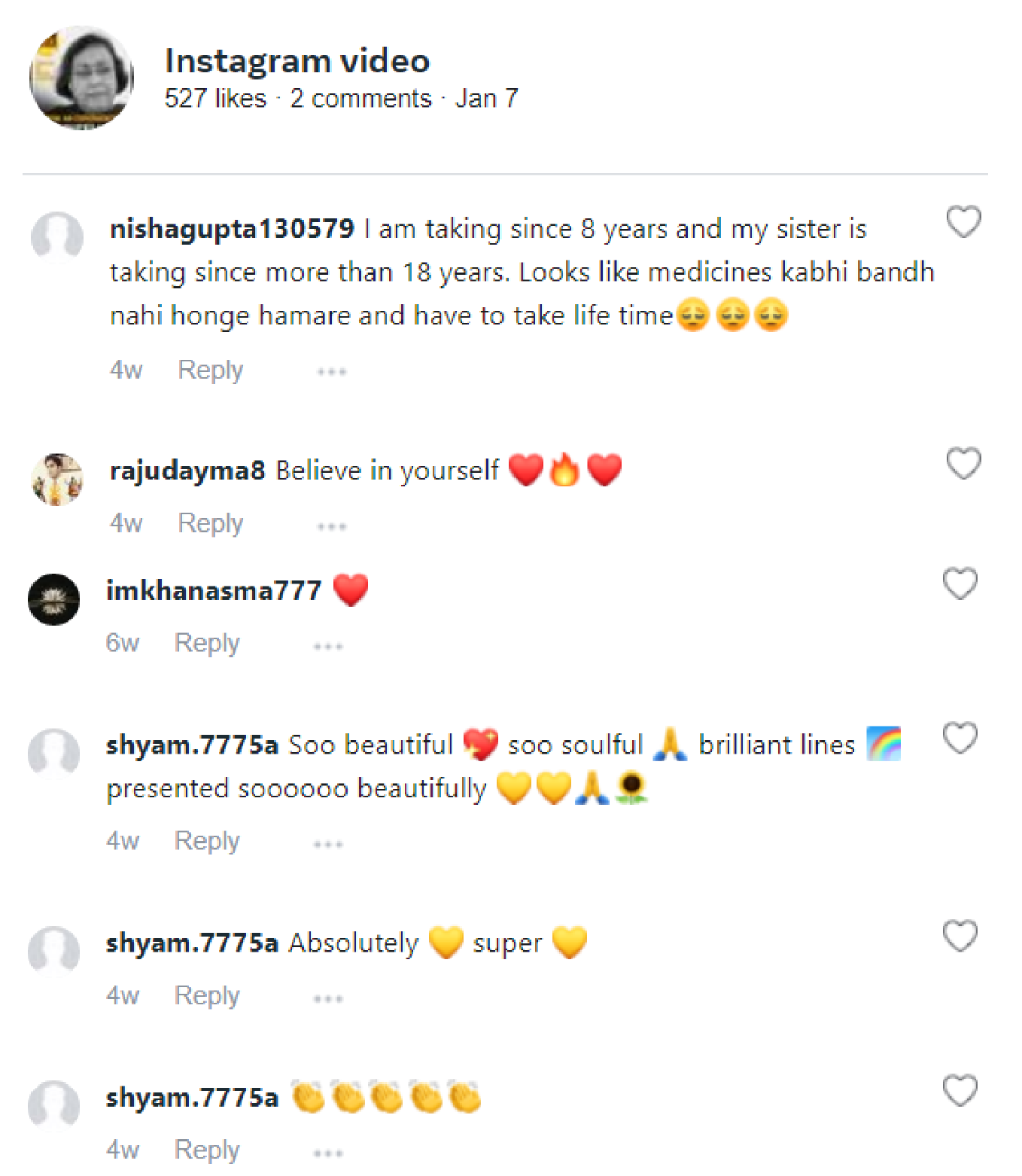Reply to imkhanasma777's comment
This screenshot has width=1022, height=1176.
[207, 644]
